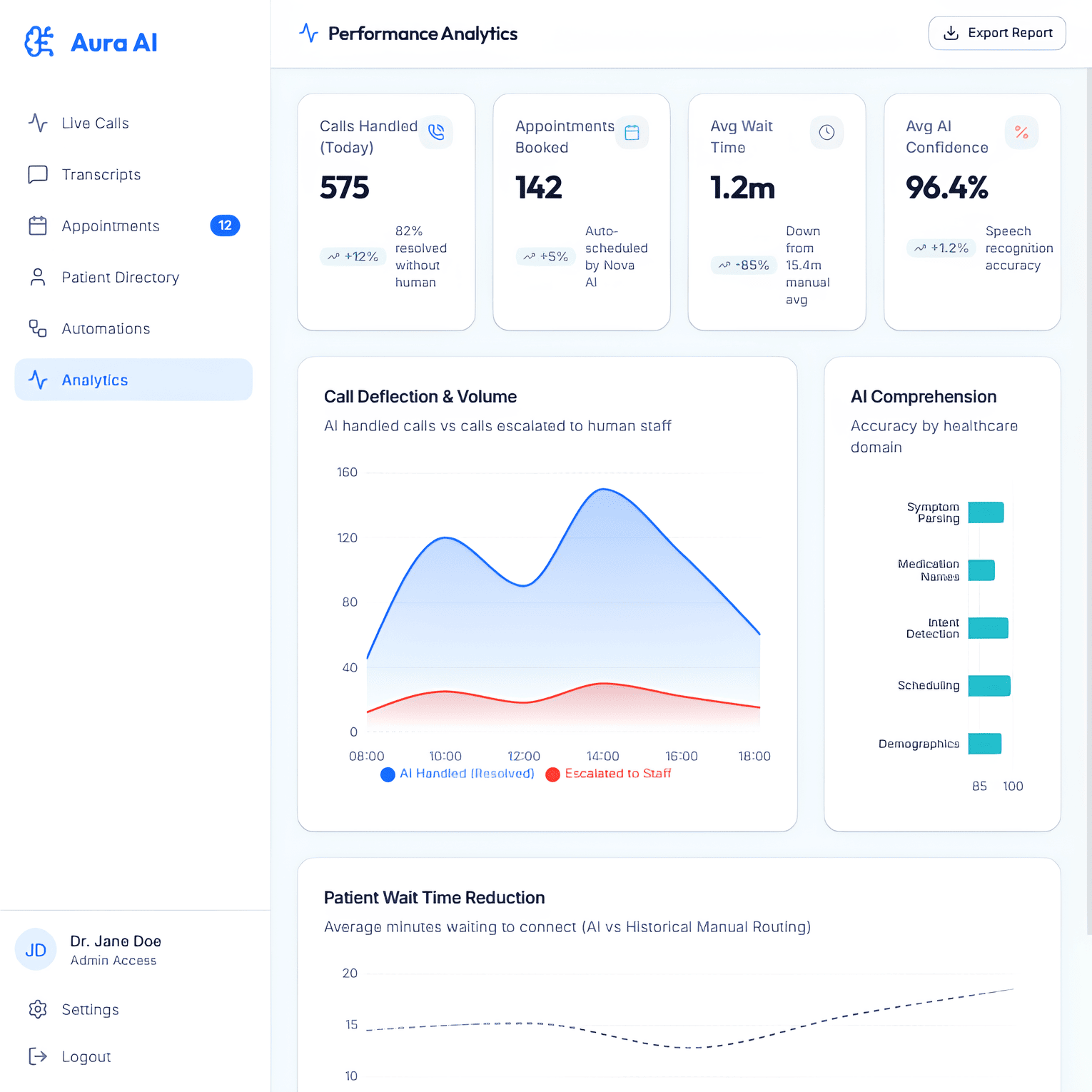The height and width of the screenshot is (1092, 1092).
Task: Toggle the AI Handled (Resolved) legend item
Action: 457,774
